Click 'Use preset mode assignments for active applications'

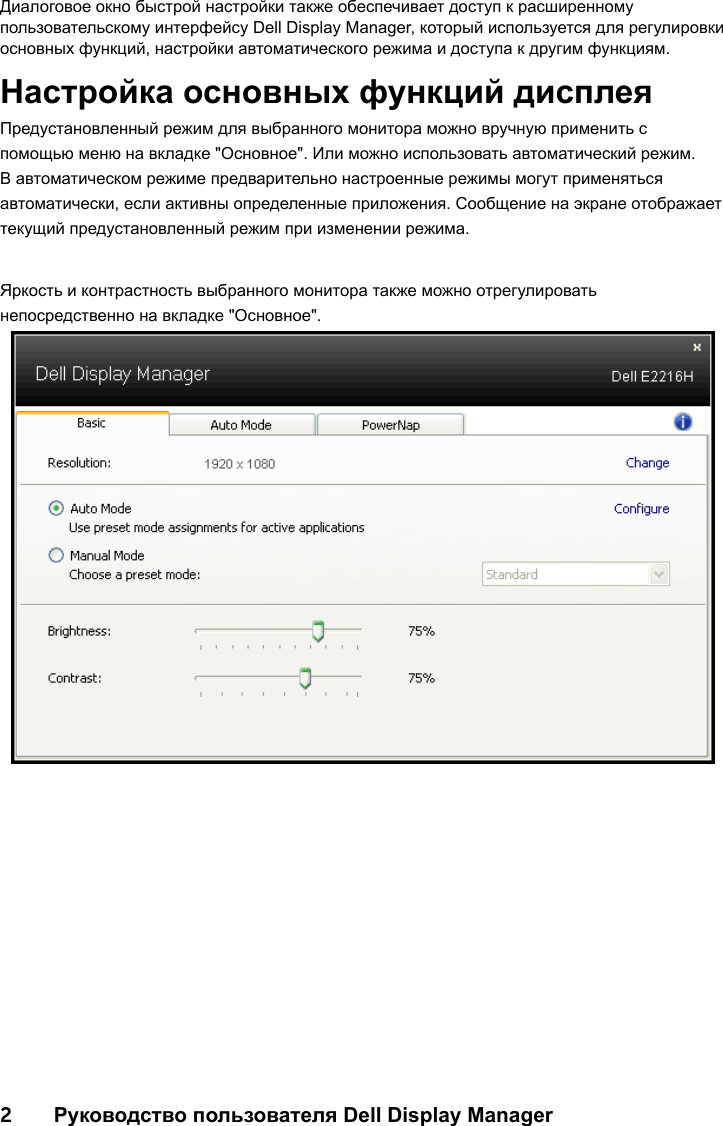(217, 528)
